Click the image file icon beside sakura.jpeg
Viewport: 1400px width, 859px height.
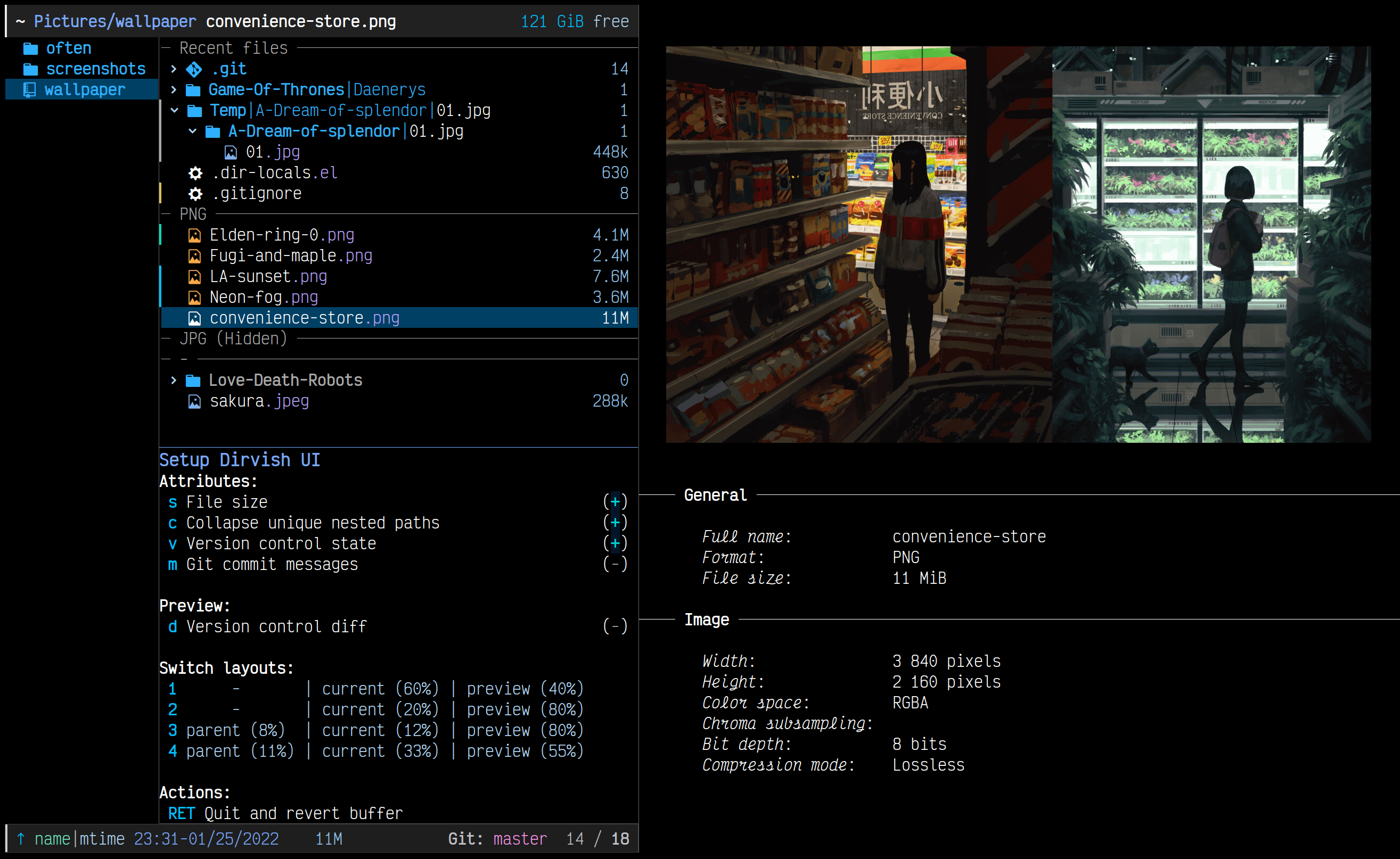pos(194,402)
